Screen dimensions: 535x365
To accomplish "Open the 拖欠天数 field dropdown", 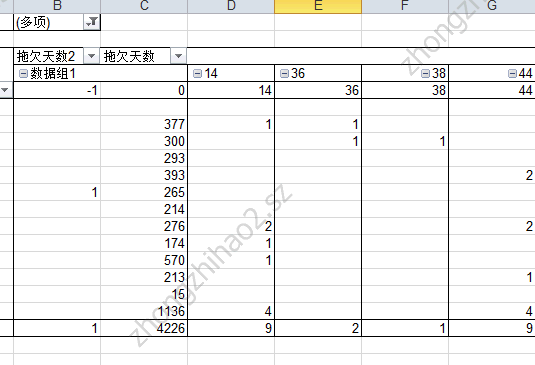I will pyautogui.click(x=178, y=56).
